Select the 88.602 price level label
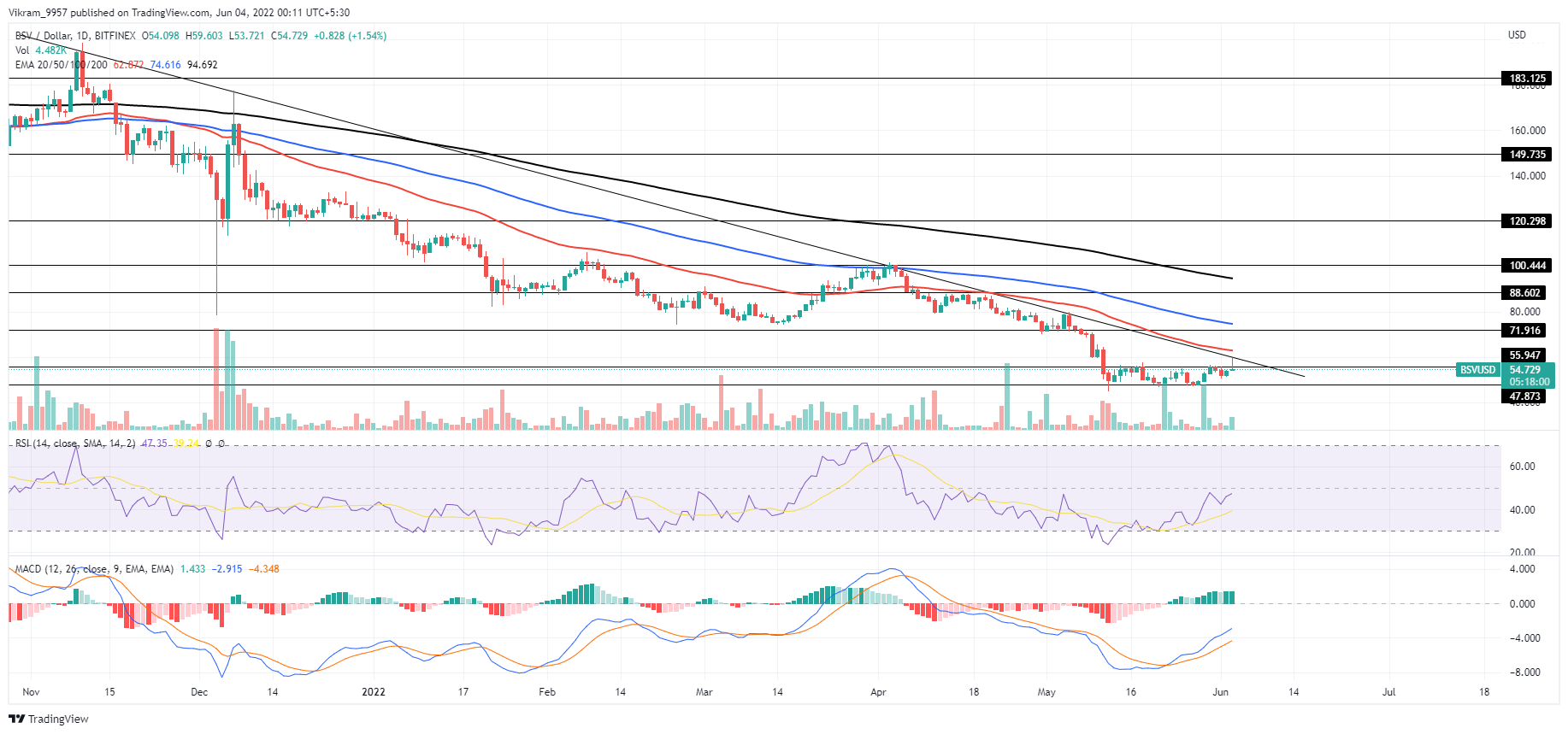The image size is (1568, 734). [x=1524, y=293]
